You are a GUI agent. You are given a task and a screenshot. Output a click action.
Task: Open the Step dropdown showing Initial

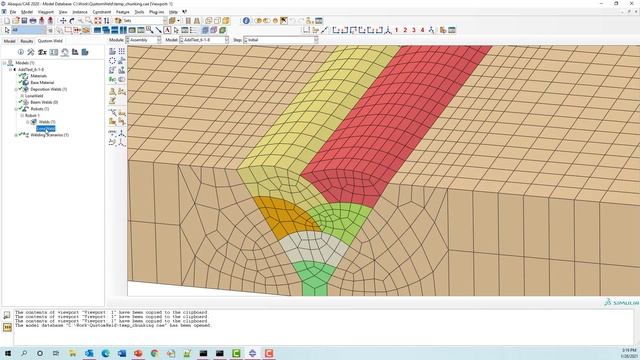point(280,40)
